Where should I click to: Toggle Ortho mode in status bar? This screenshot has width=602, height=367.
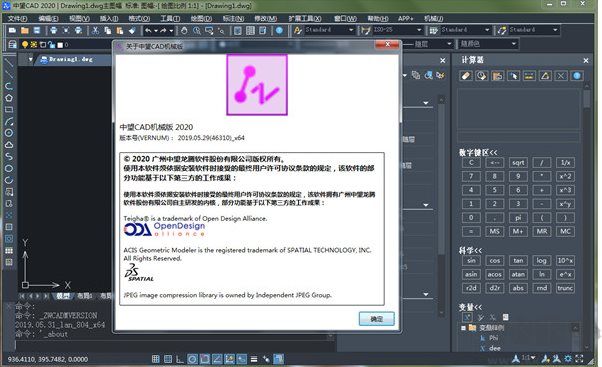180,359
